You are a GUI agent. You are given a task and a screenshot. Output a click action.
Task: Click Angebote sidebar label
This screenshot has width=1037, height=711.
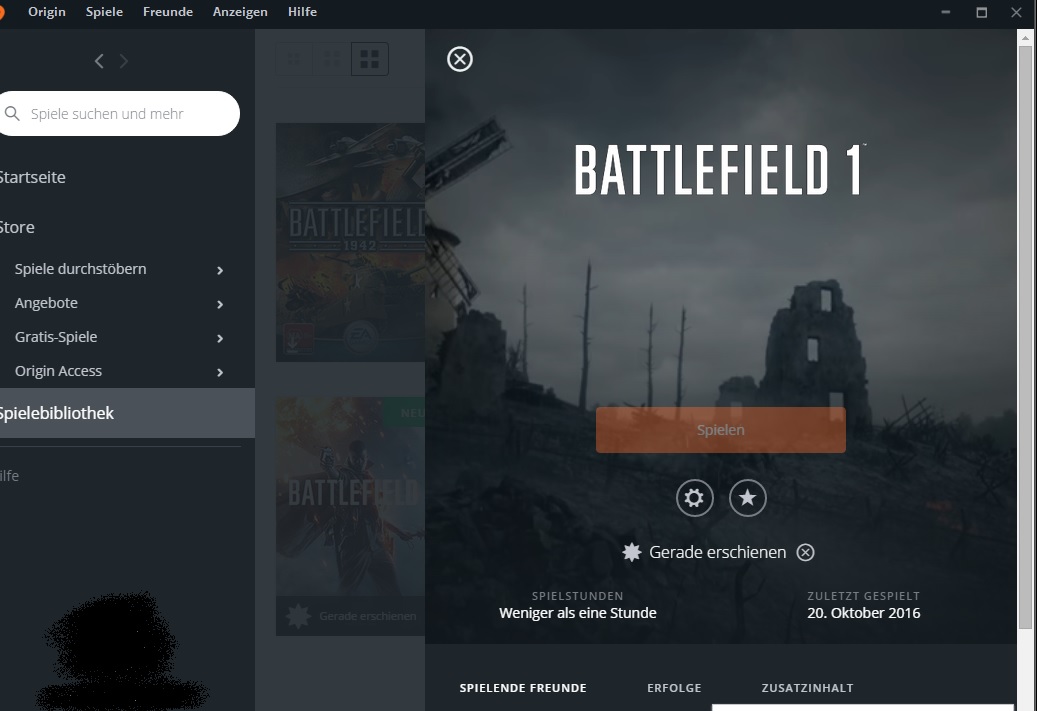click(x=46, y=303)
